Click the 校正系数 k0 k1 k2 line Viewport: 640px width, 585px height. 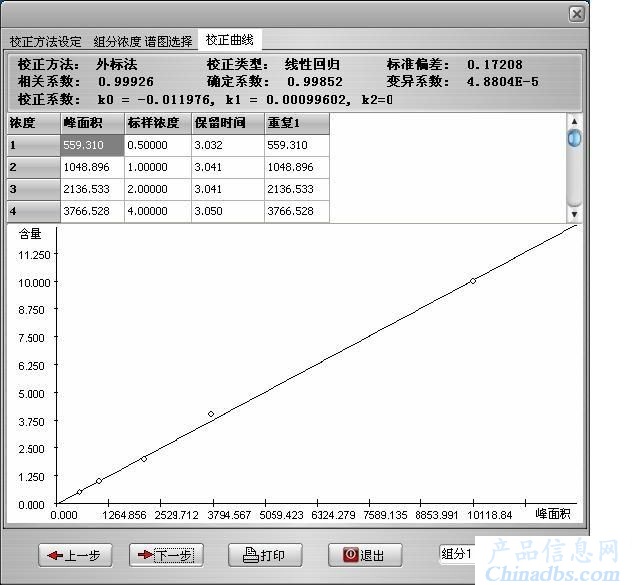coord(205,100)
